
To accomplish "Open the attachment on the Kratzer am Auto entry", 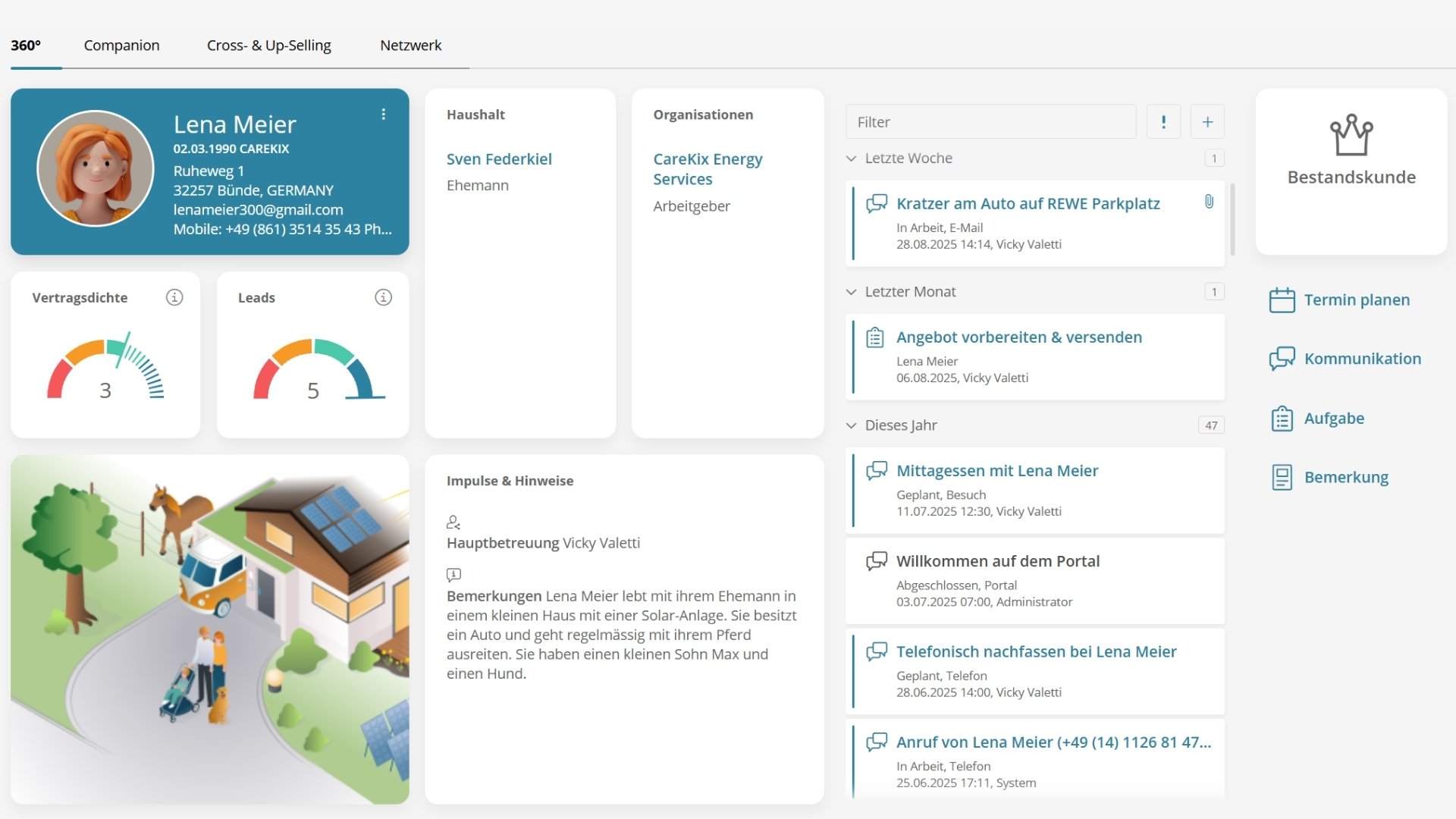I will tap(1208, 202).
